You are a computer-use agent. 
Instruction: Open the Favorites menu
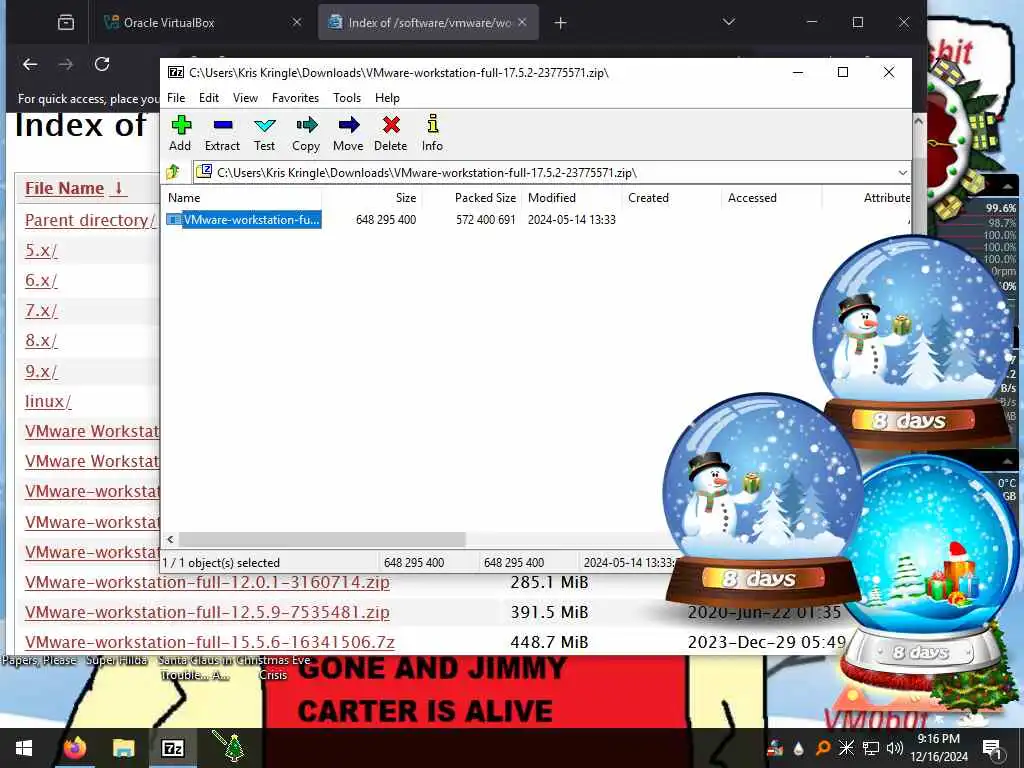pyautogui.click(x=295, y=98)
